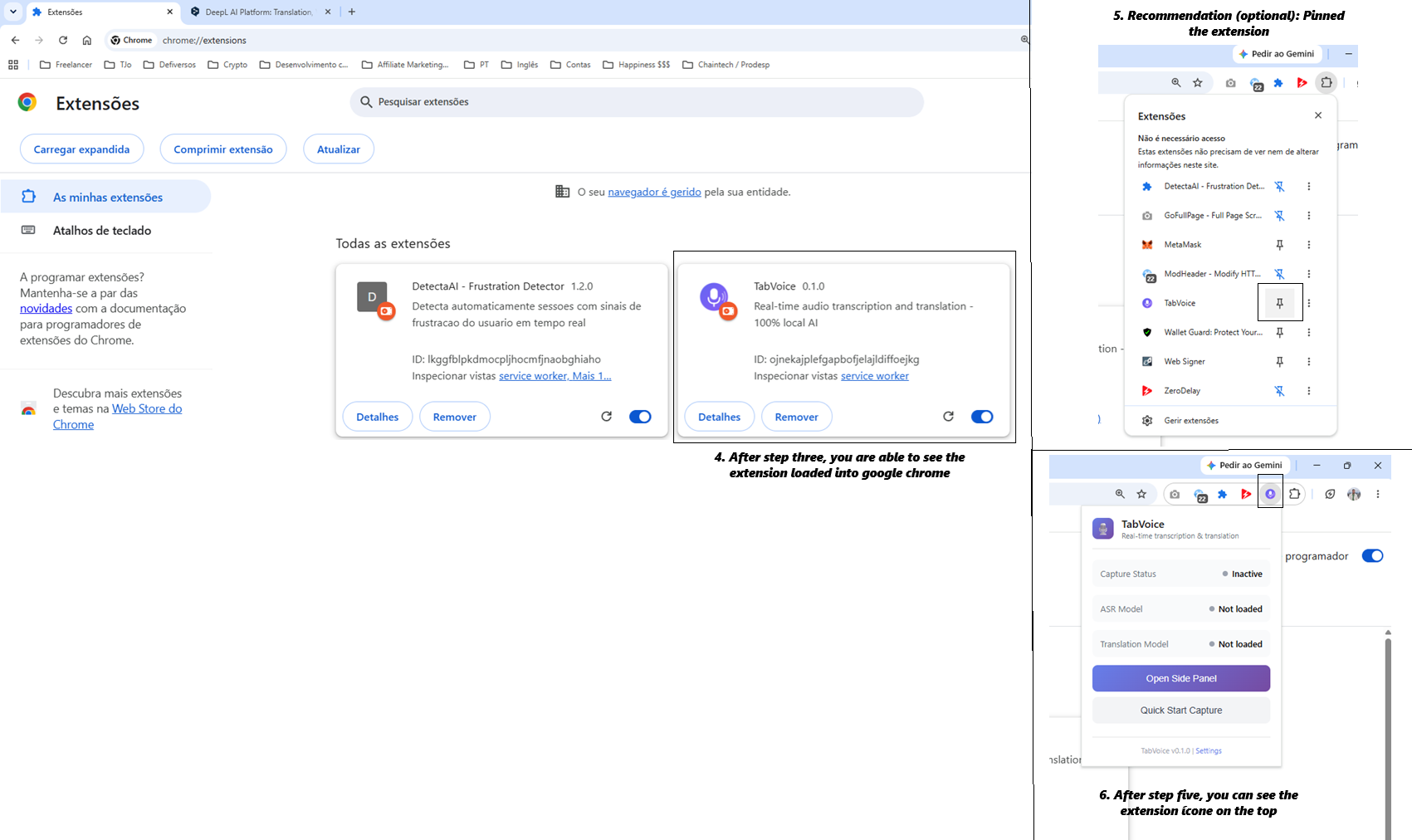Unpin GoFullPage - Full Page Scr... in the popup

pos(1280,216)
